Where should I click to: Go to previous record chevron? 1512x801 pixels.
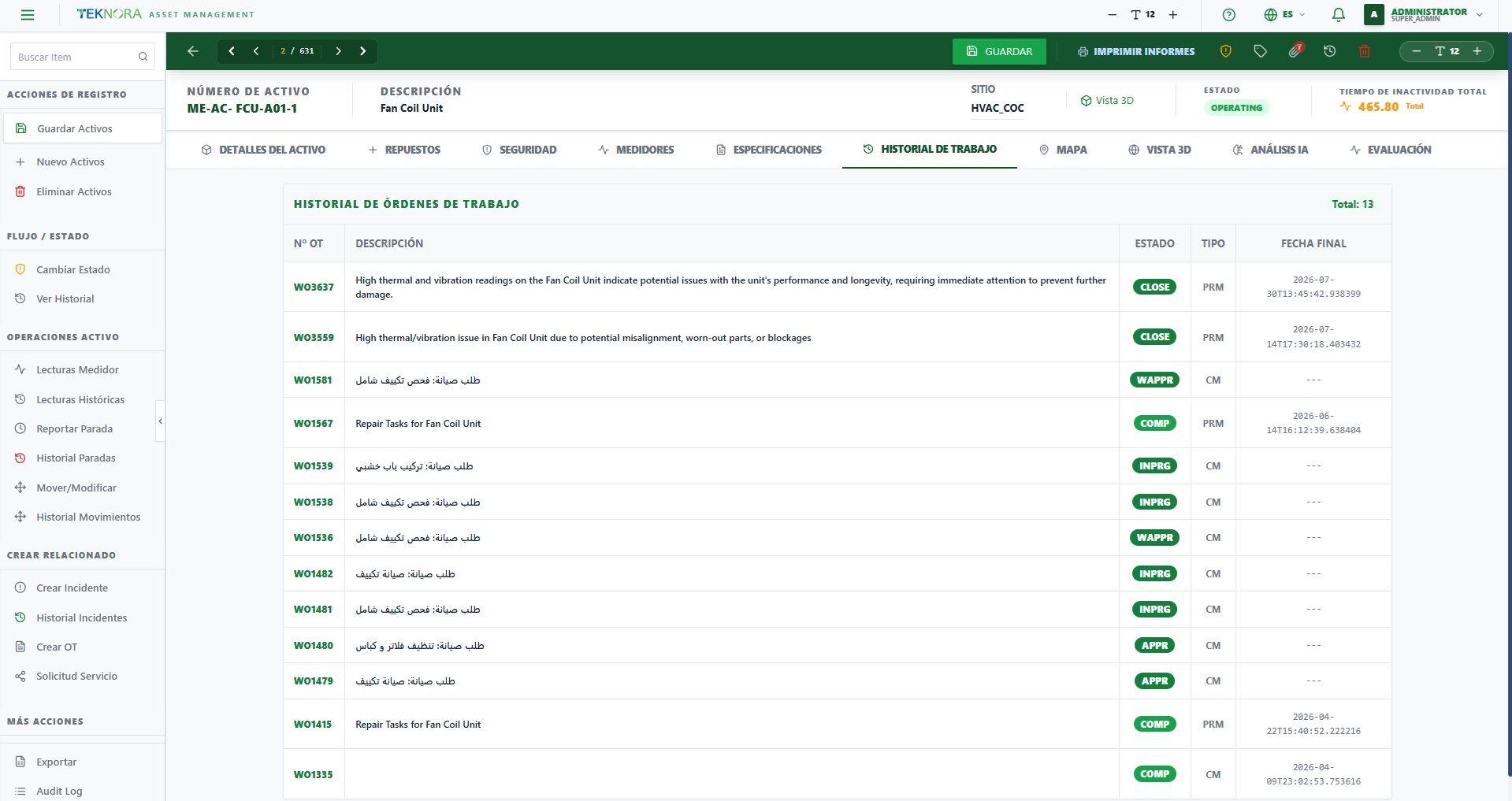[x=256, y=51]
